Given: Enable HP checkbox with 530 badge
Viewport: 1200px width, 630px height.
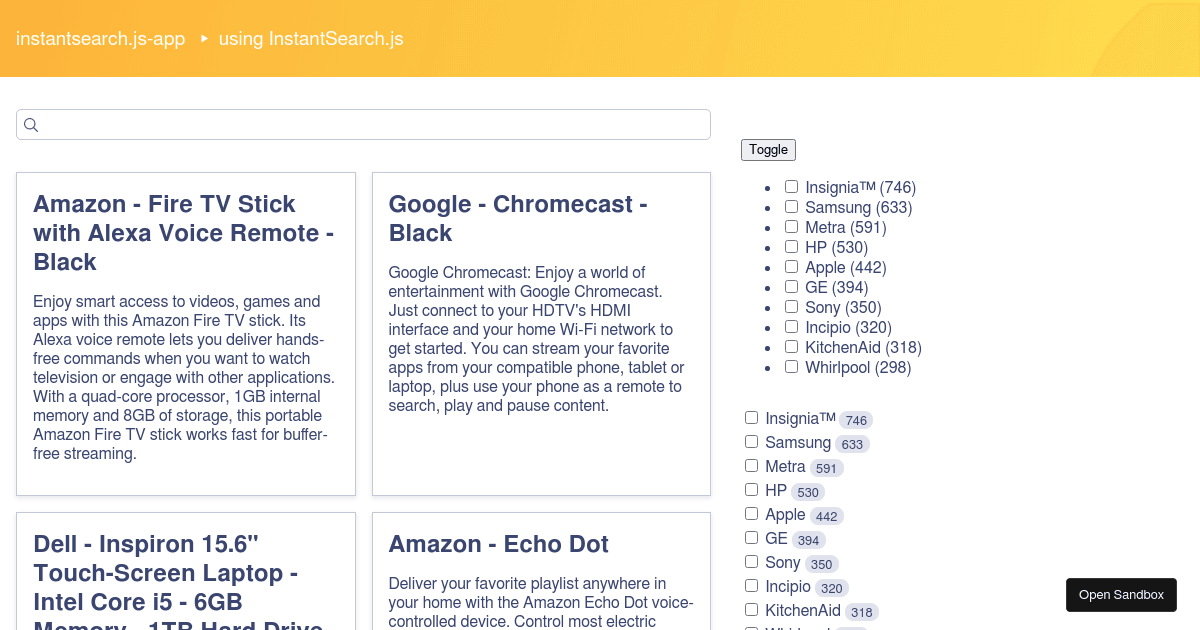Looking at the screenshot, I should coord(751,490).
